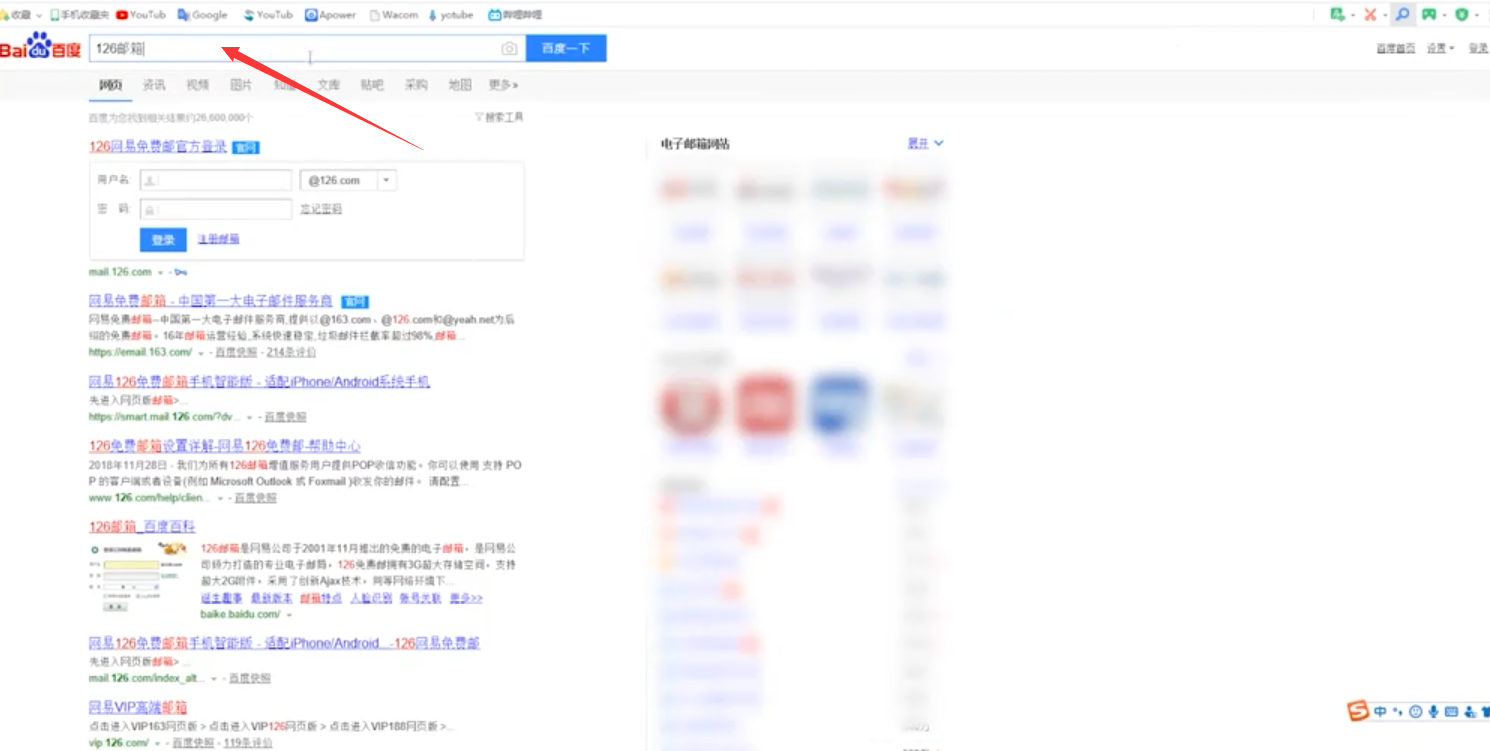This screenshot has width=1490, height=751.
Task: Click the blue magnifier toolbar icon
Action: (x=1403, y=15)
